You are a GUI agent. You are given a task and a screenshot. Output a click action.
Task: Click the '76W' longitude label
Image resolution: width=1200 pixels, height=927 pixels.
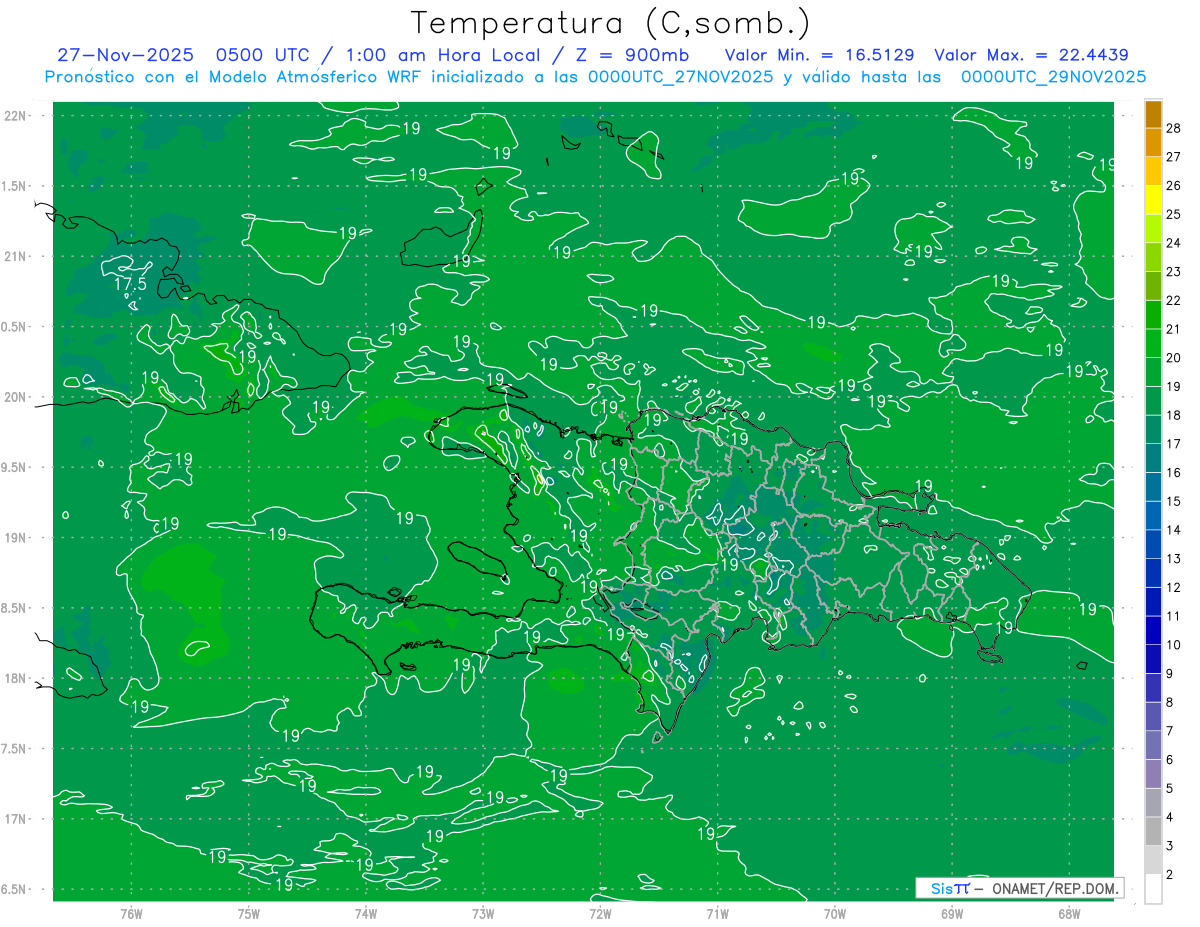pos(131,913)
